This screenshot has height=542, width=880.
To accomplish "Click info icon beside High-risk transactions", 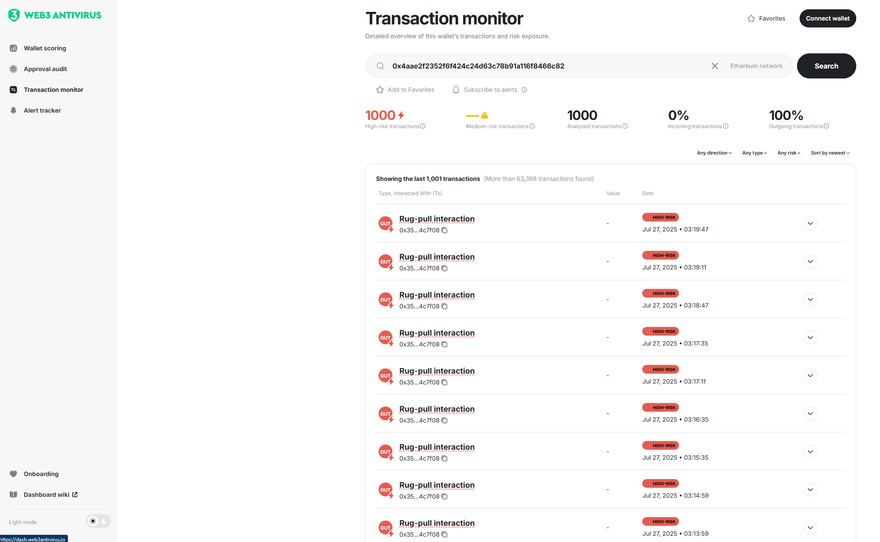I will pos(423,126).
